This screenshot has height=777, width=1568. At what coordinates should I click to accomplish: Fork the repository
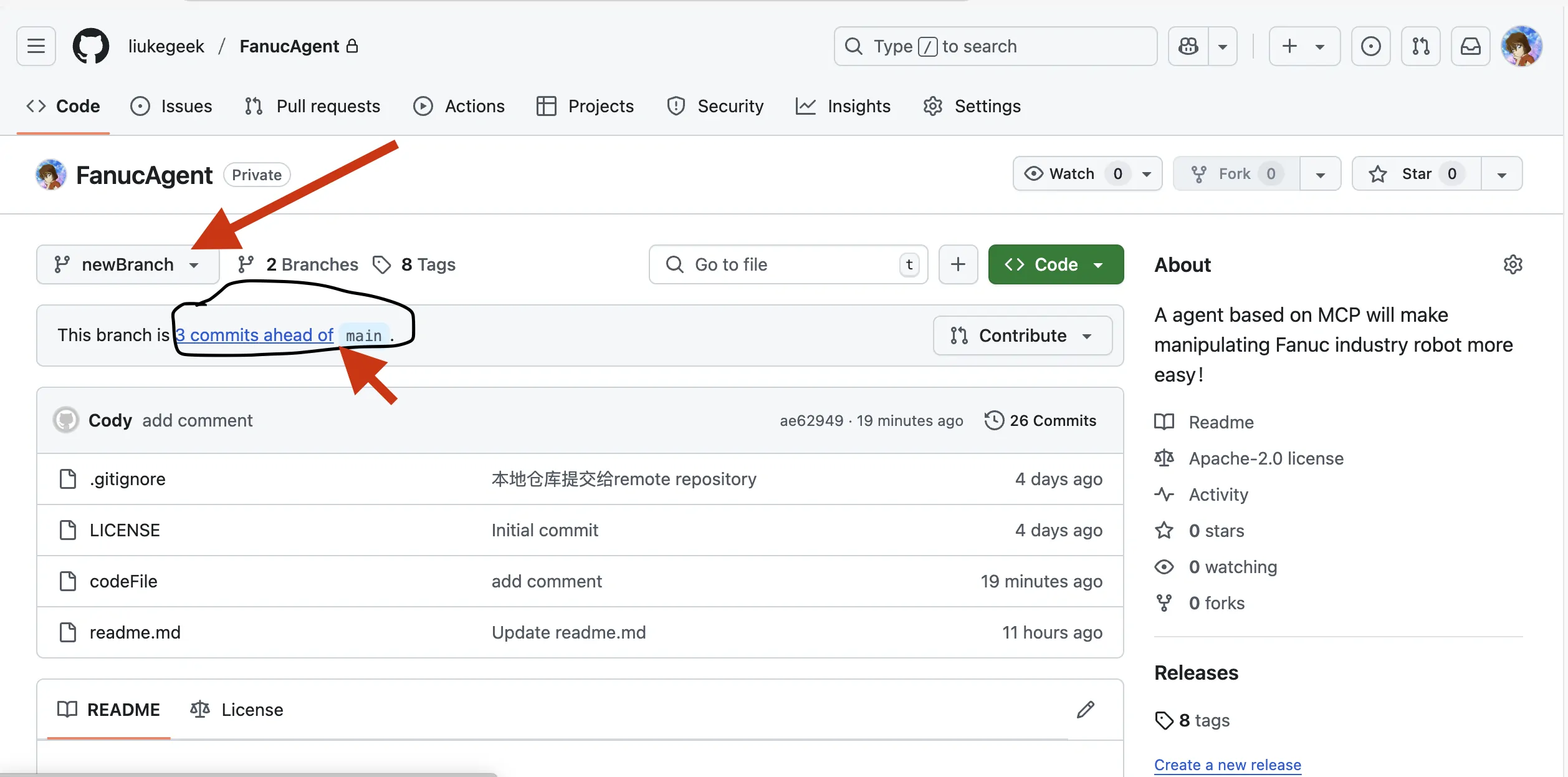coord(1236,173)
